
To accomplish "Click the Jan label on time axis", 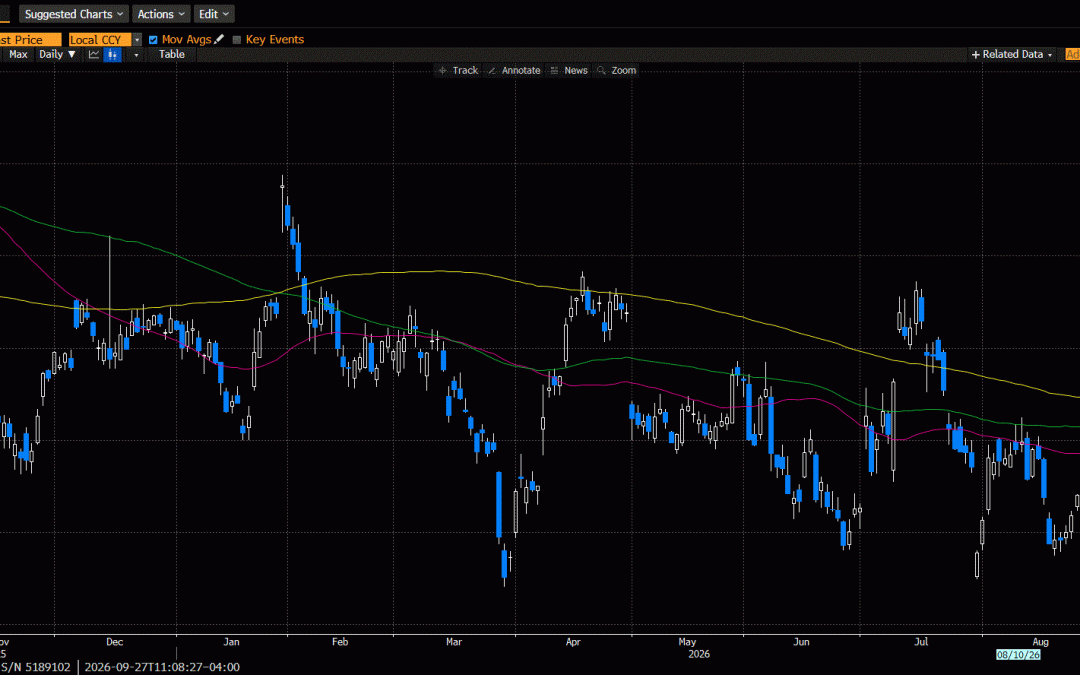I will point(231,642).
